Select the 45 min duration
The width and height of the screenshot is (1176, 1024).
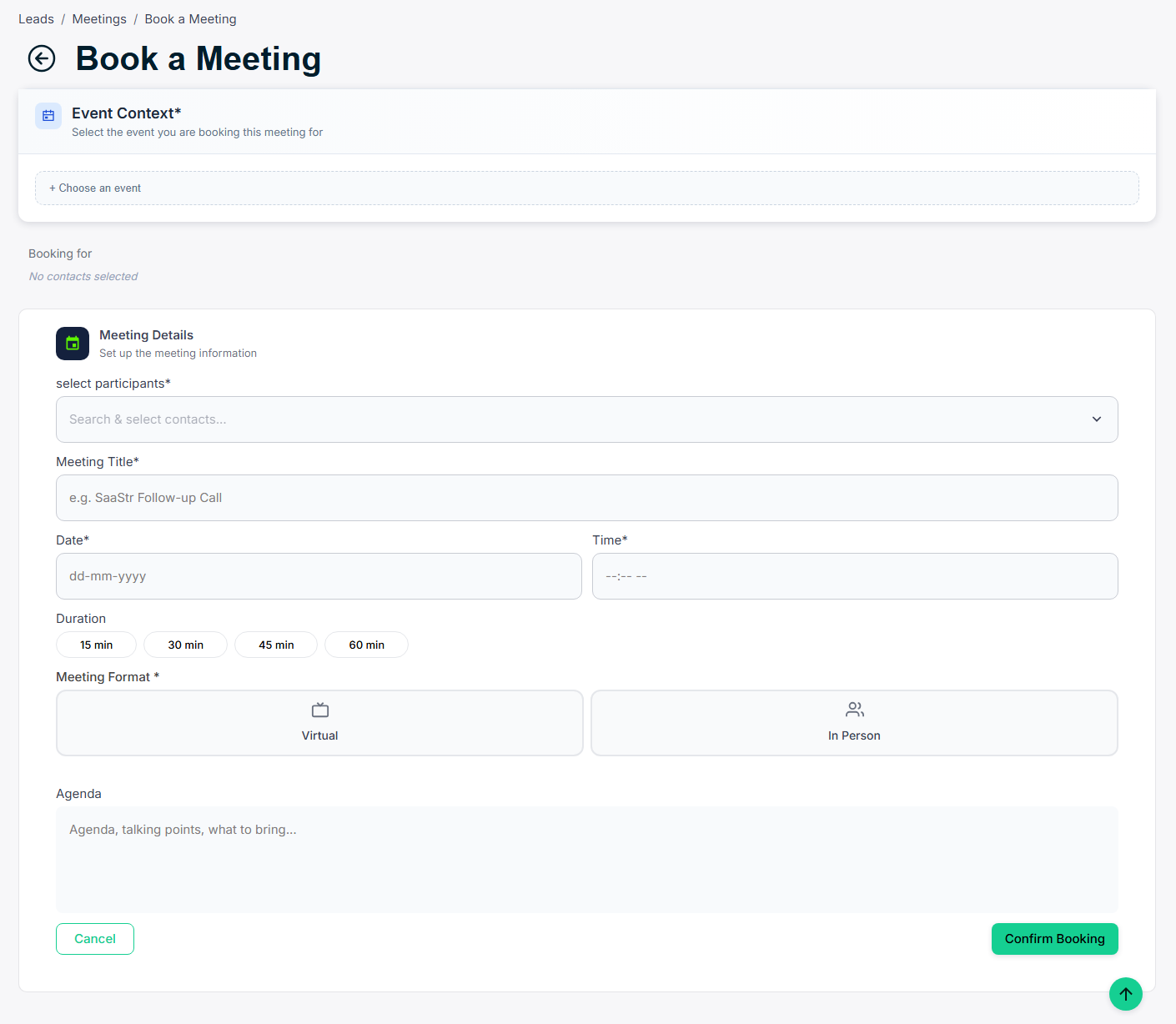(276, 645)
